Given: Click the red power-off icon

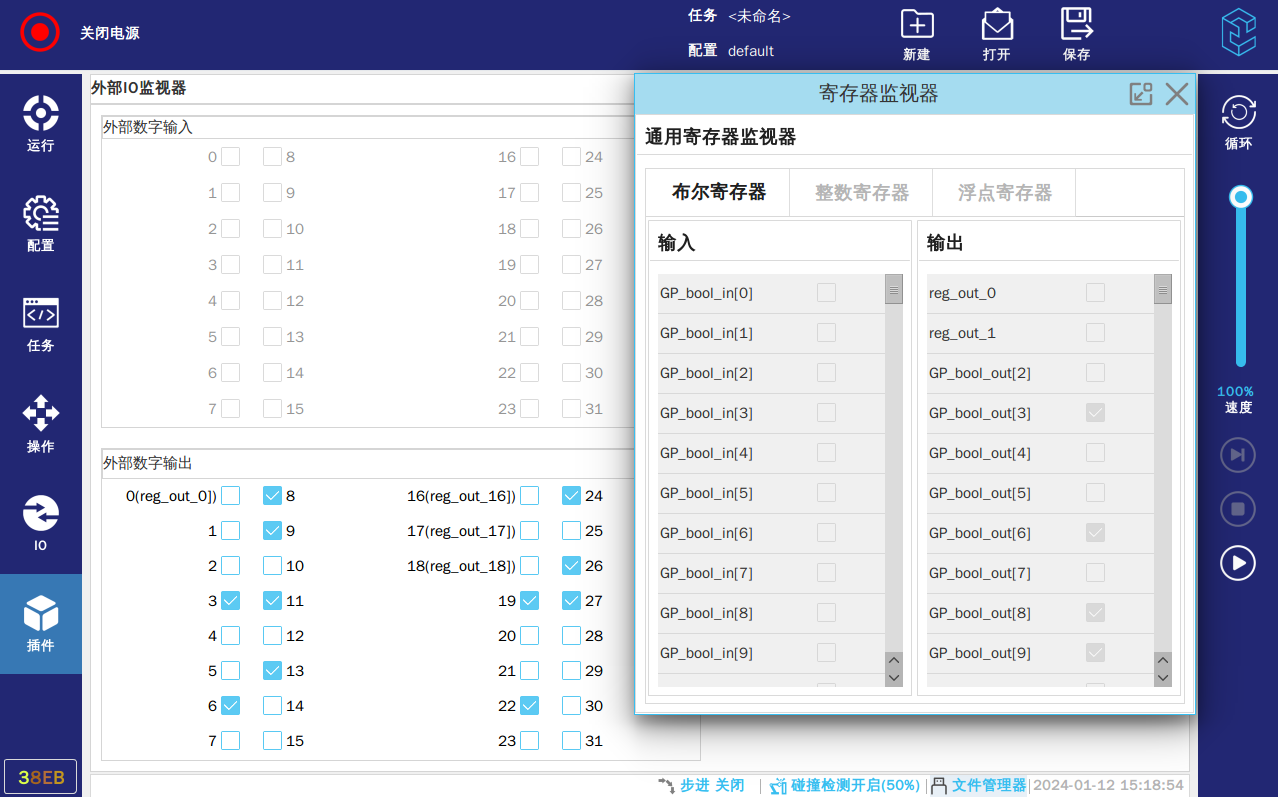Looking at the screenshot, I should tap(40, 32).
